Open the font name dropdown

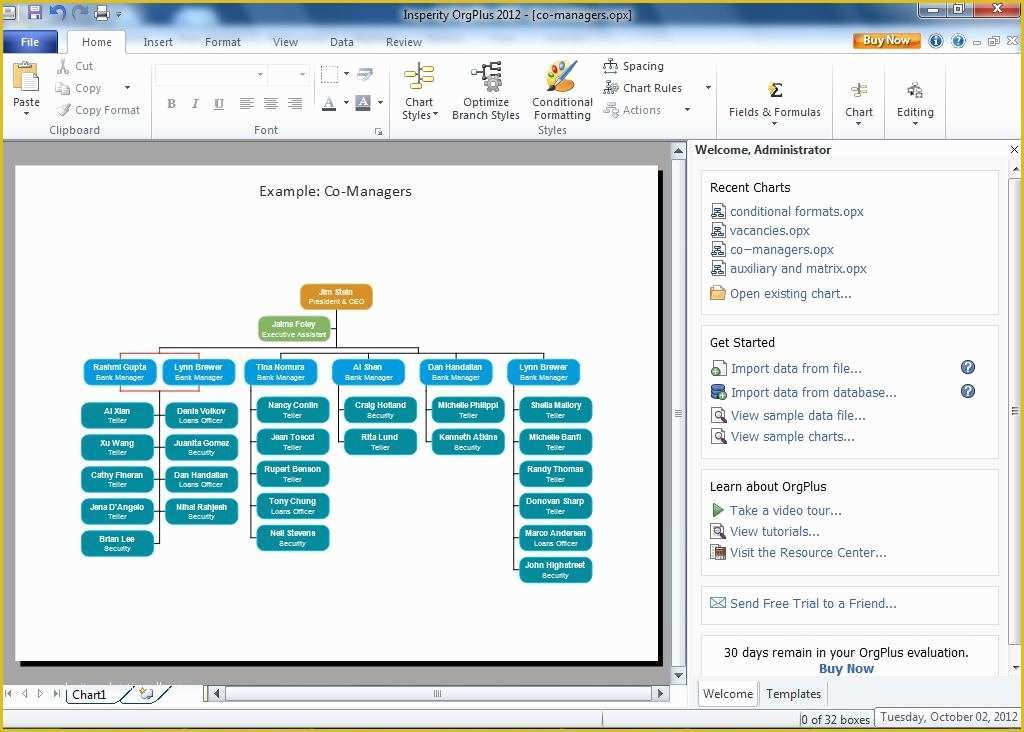260,74
